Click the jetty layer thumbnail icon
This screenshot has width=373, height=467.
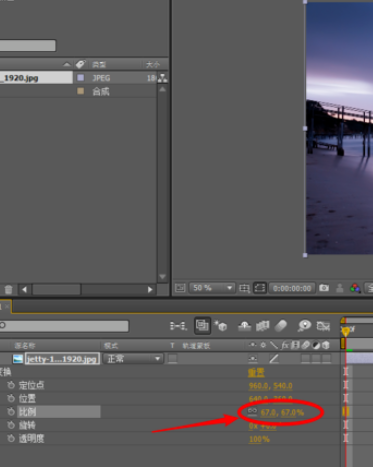pyautogui.click(x=18, y=359)
